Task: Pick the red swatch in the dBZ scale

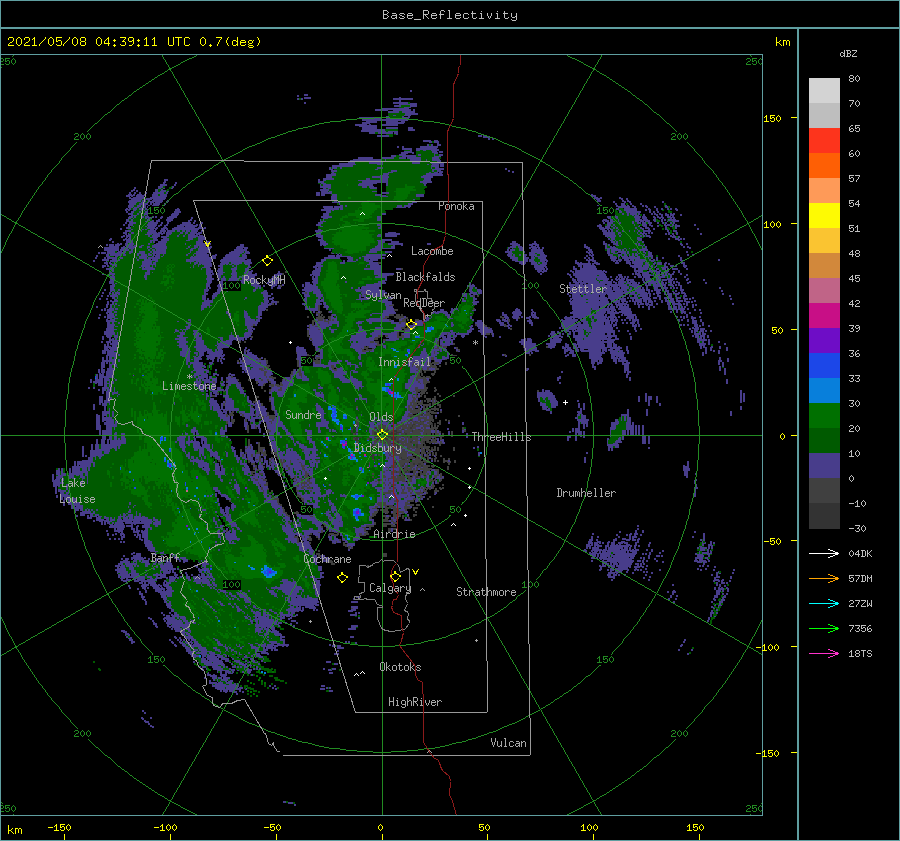Action: click(824, 141)
